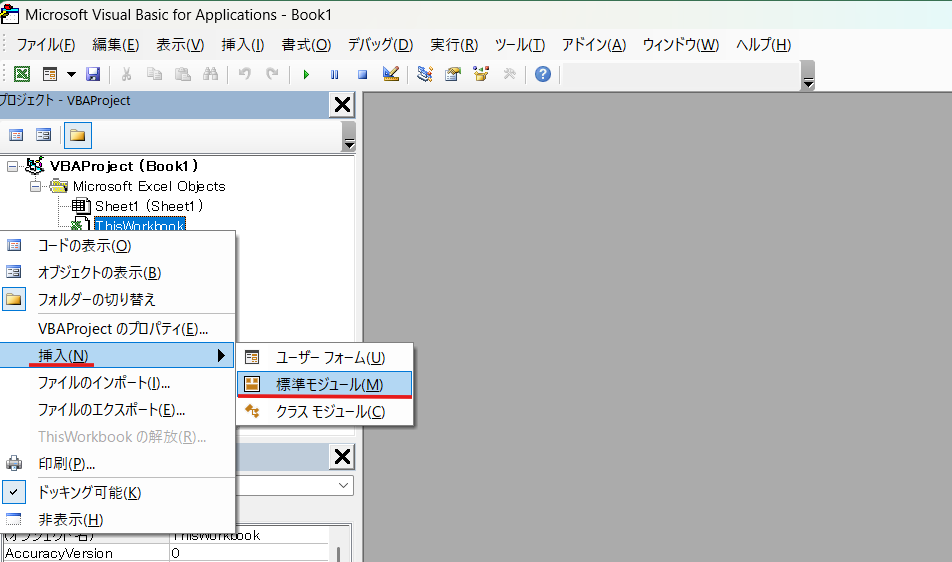The image size is (952, 562).
Task: Click the AccuracyVersion value cell 0
Action: tap(251, 553)
